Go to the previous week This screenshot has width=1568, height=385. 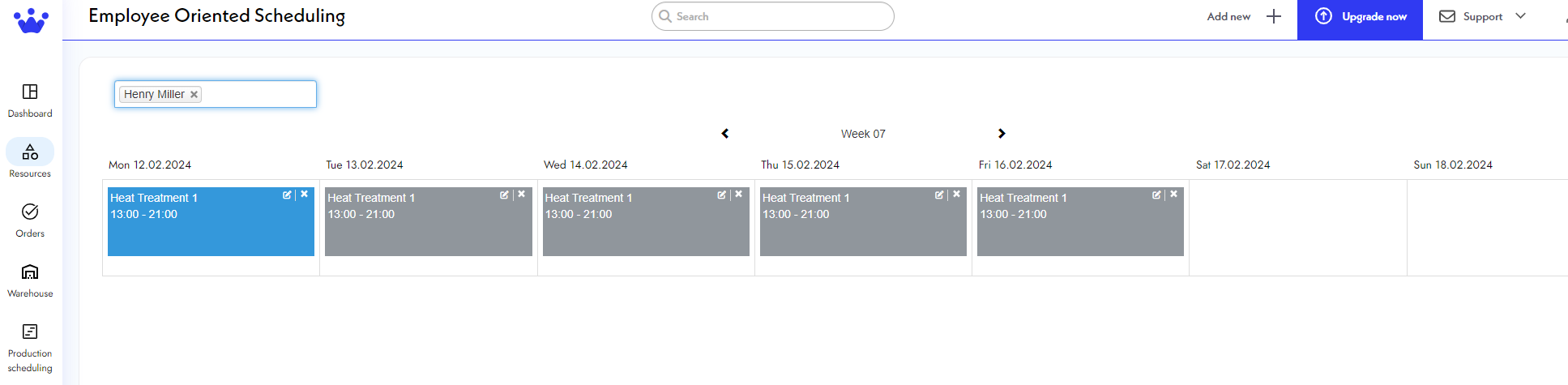pyautogui.click(x=725, y=134)
